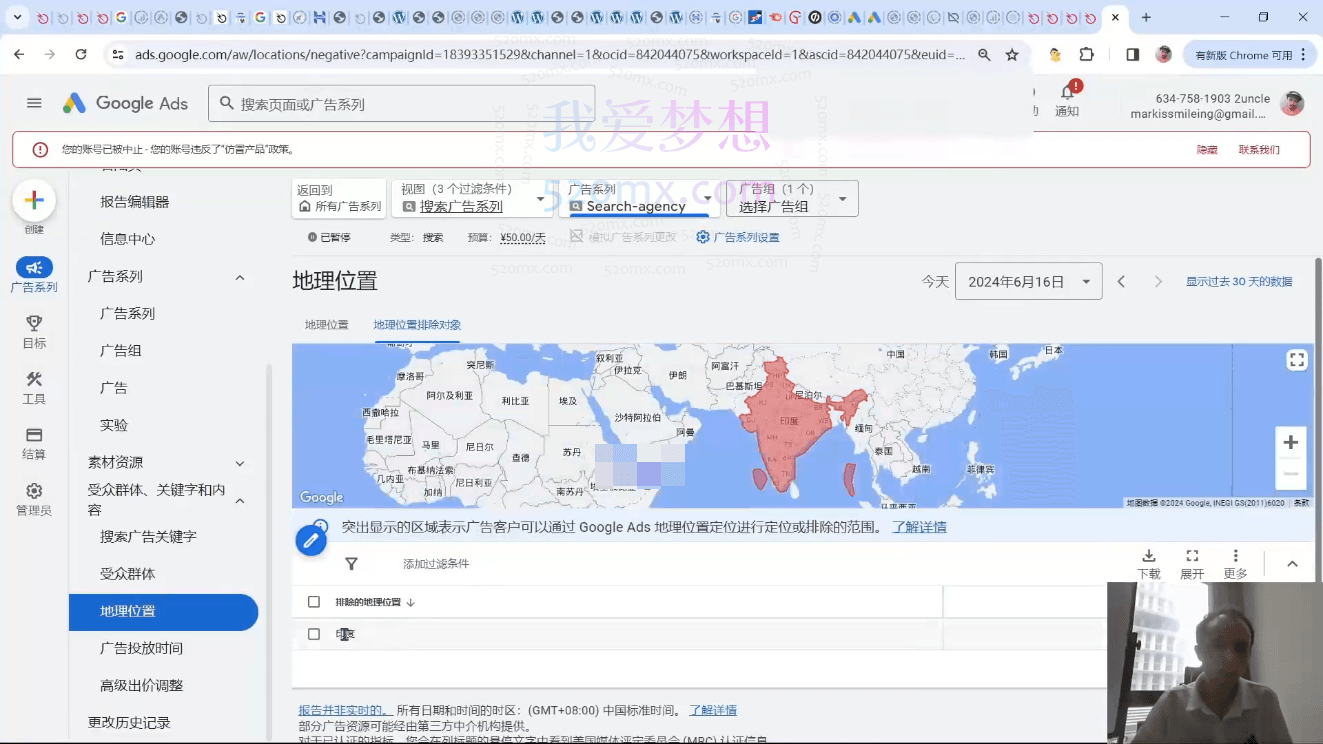Check the 印度 row checkbox
Screen dimensions: 1323x744
pos(314,634)
